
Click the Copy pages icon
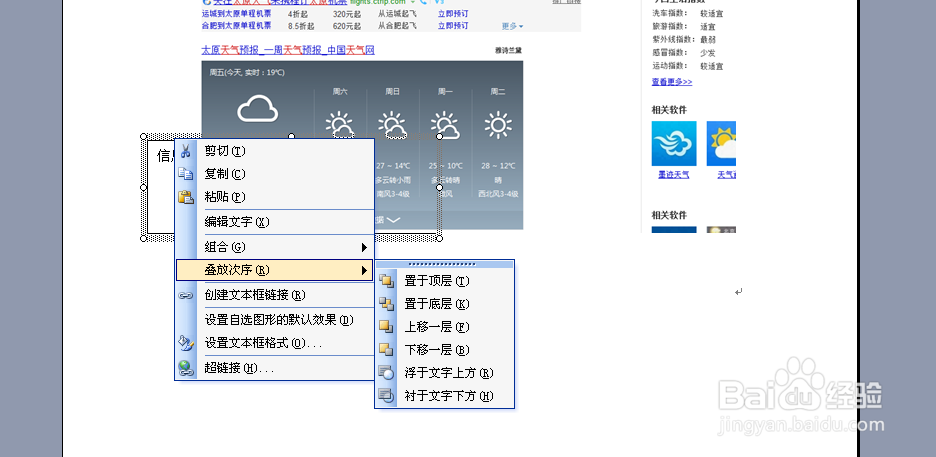tap(186, 174)
